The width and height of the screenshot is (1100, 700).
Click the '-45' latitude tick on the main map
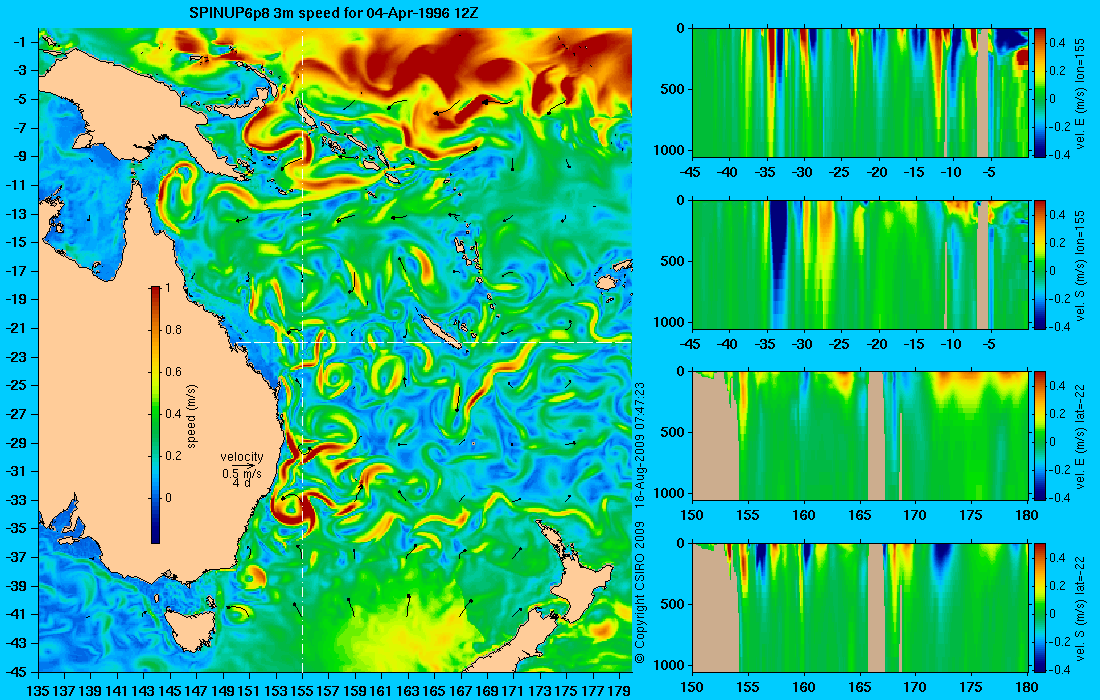click(18, 671)
